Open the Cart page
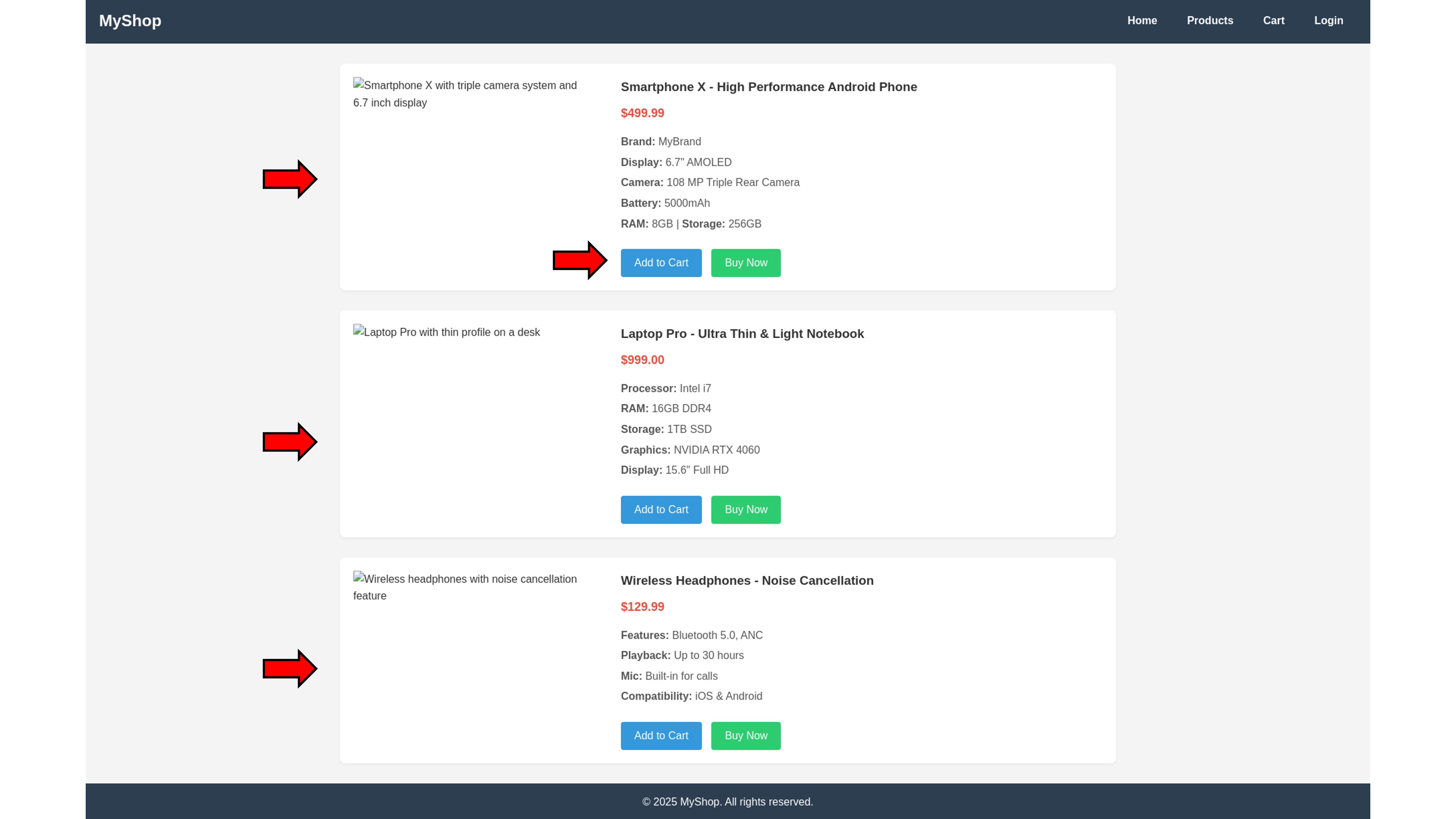Viewport: 1456px width, 819px height. pos(1274,21)
